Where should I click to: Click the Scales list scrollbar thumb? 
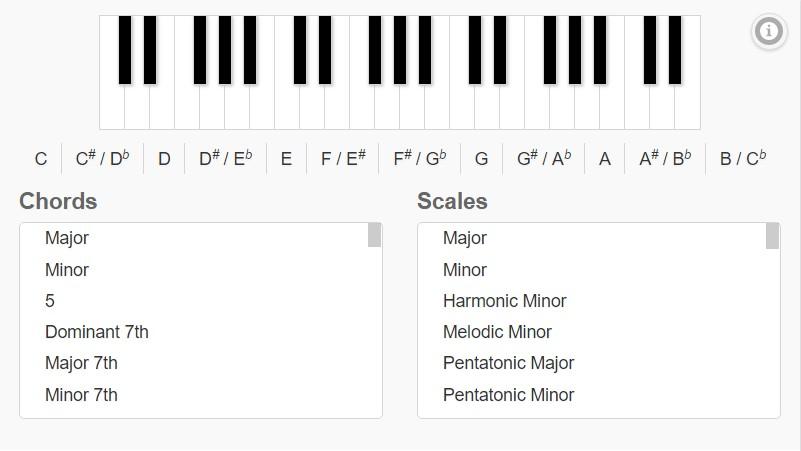tap(772, 236)
